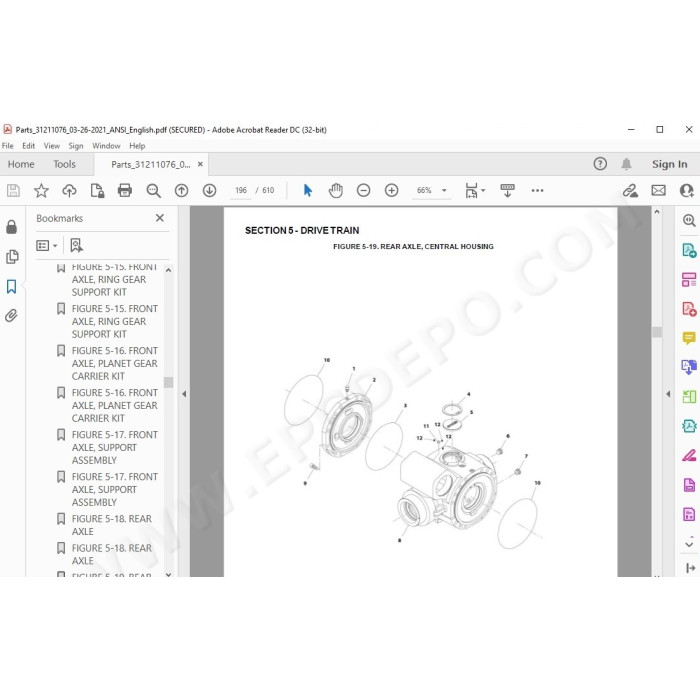Zoom out with the minus icon
Viewport: 700px width, 700px height.
pyautogui.click(x=363, y=191)
